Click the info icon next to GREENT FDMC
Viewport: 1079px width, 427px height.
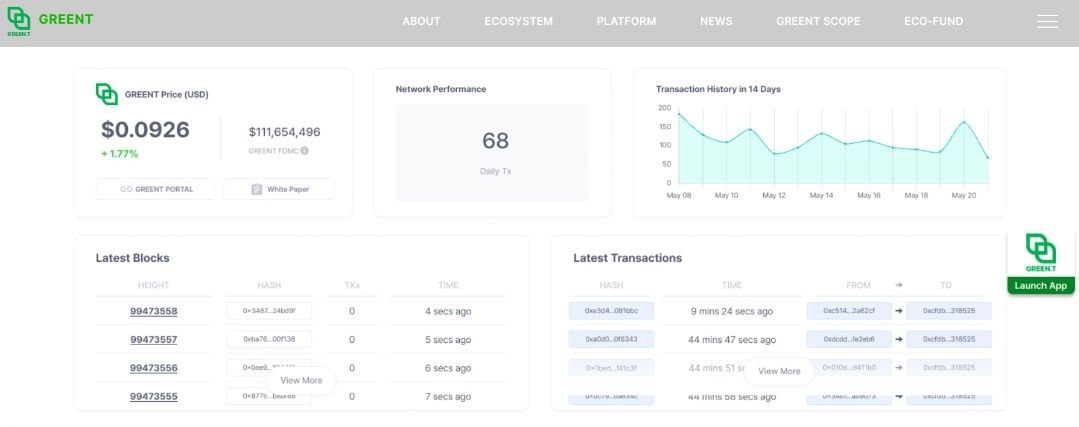[x=304, y=151]
